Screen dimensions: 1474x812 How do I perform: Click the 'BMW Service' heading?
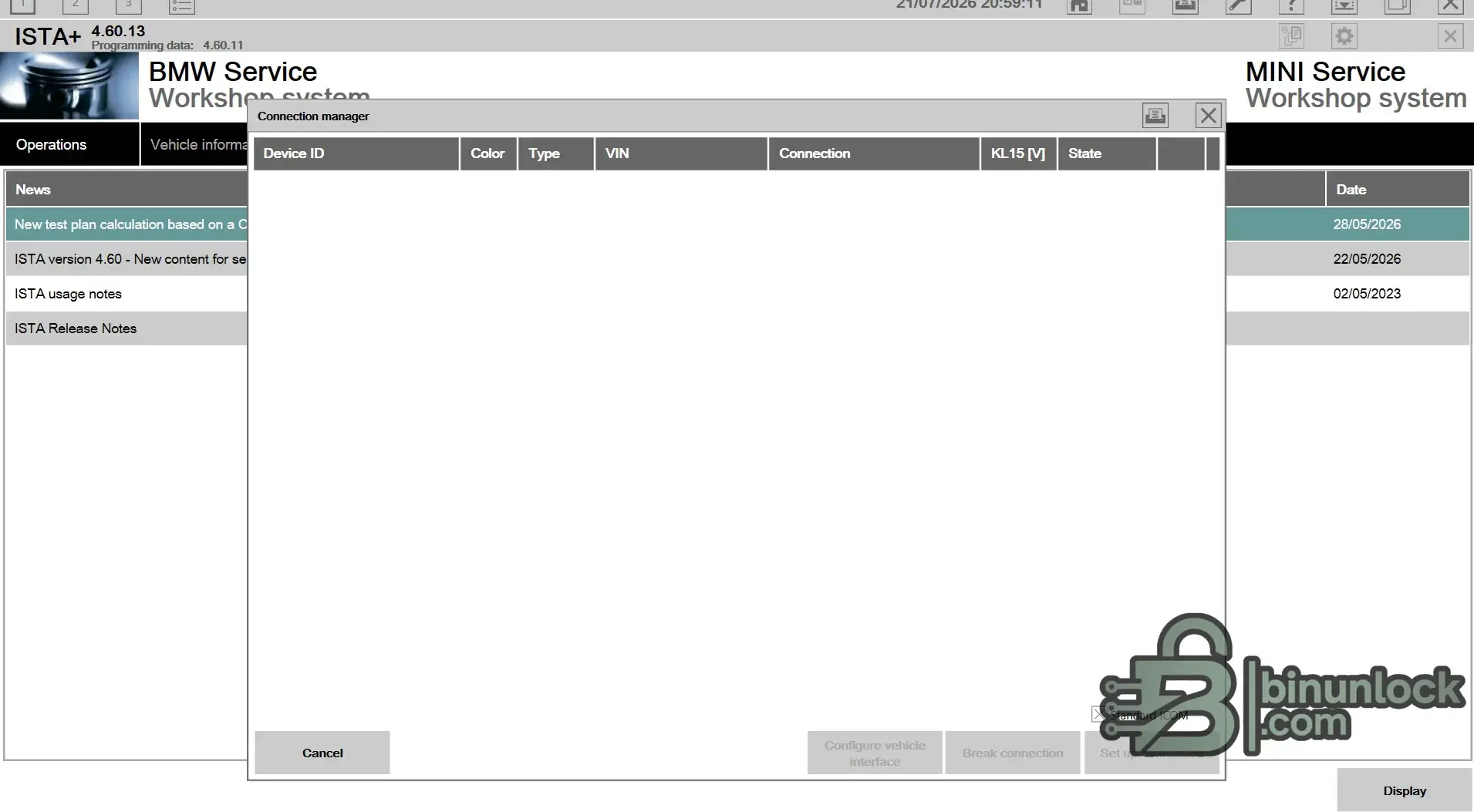click(233, 72)
